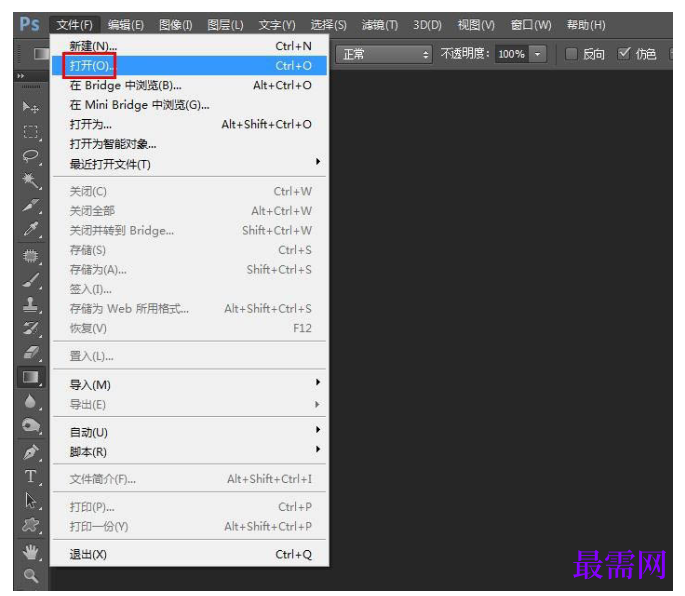This screenshot has height=596, width=685.
Task: Click 文件简介(F)... menu entry
Action: [189, 479]
